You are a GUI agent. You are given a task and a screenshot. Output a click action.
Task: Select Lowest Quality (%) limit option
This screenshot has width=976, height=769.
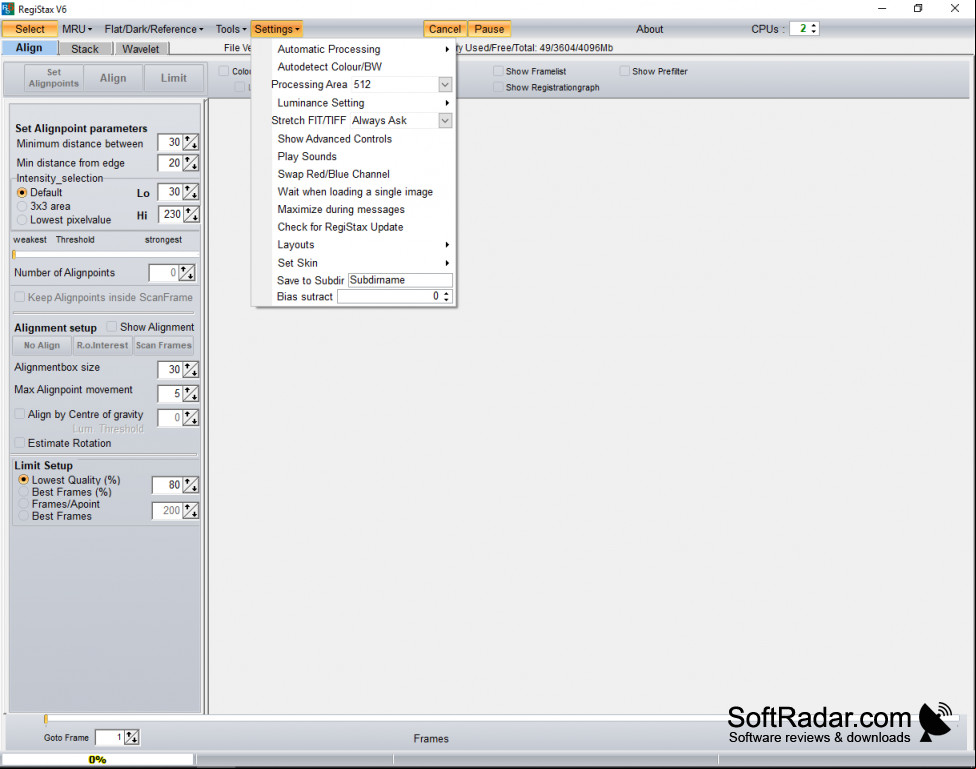click(24, 479)
